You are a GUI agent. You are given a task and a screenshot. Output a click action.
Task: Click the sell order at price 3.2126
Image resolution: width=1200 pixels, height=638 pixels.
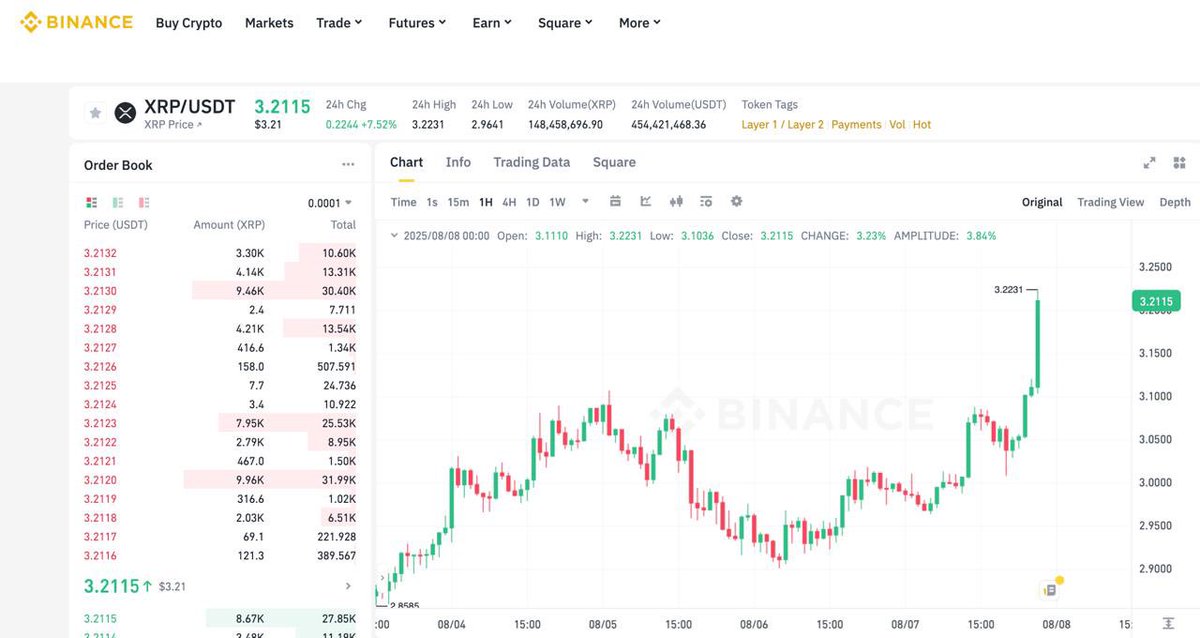click(x=220, y=367)
